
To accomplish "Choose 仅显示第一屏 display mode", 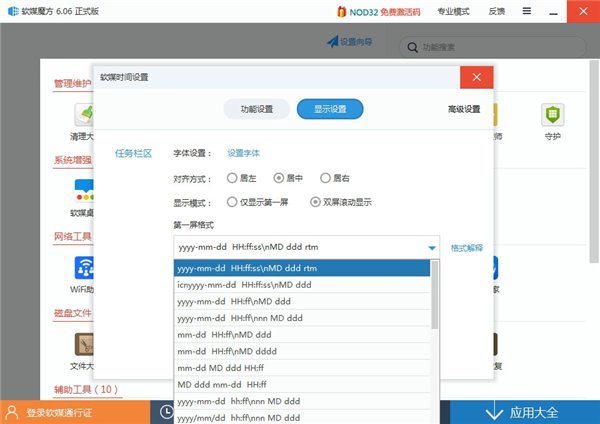I will 233,201.
